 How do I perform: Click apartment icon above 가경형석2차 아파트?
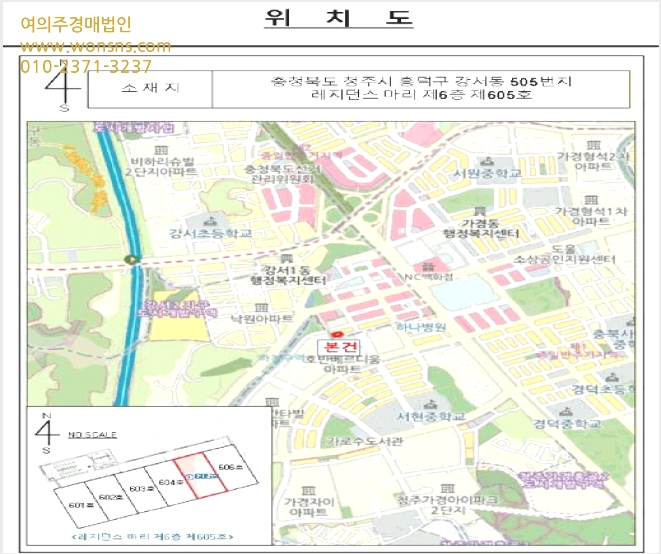pyautogui.click(x=594, y=145)
